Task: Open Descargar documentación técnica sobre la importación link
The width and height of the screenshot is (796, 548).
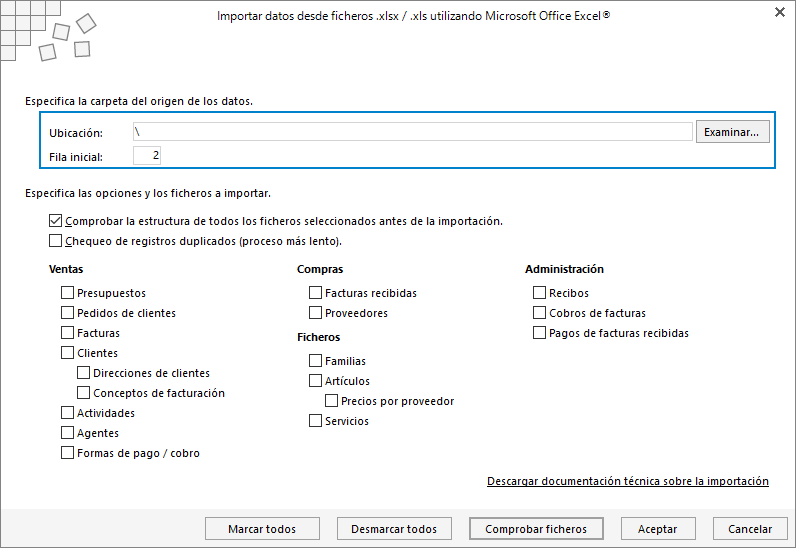Action: tap(627, 481)
